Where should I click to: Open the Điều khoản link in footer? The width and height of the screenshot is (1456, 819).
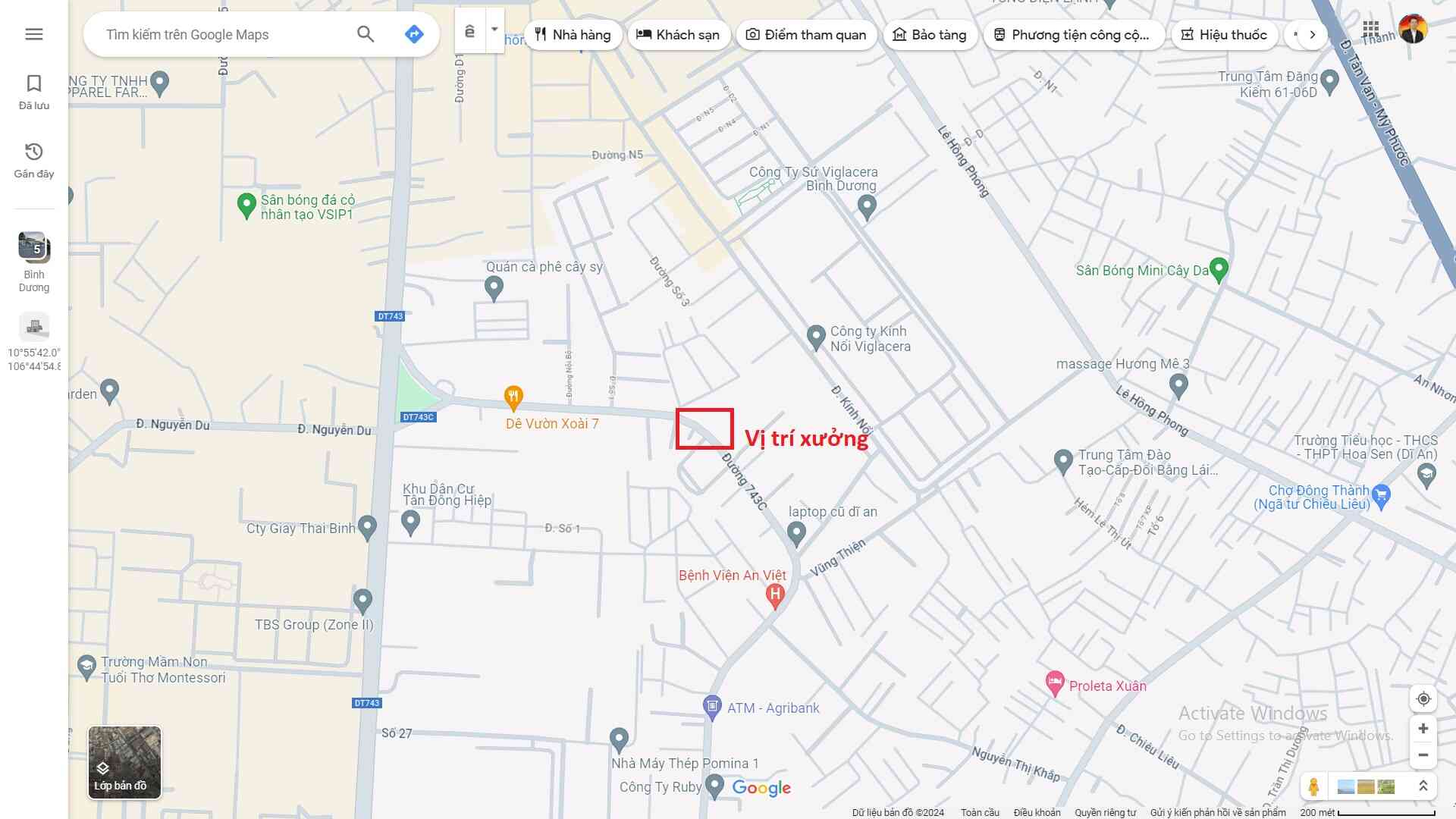tap(1037, 812)
